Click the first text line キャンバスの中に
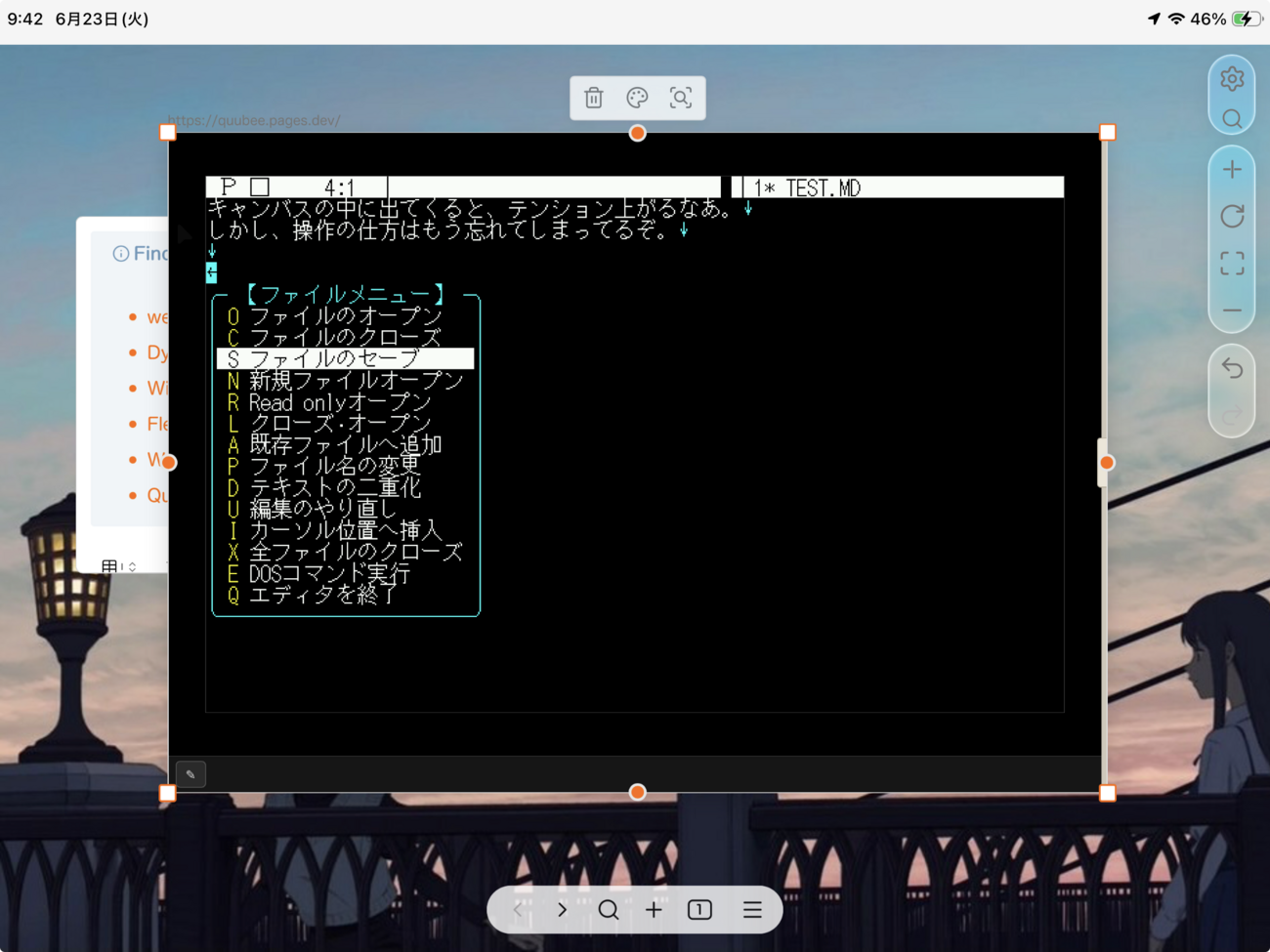 point(470,209)
